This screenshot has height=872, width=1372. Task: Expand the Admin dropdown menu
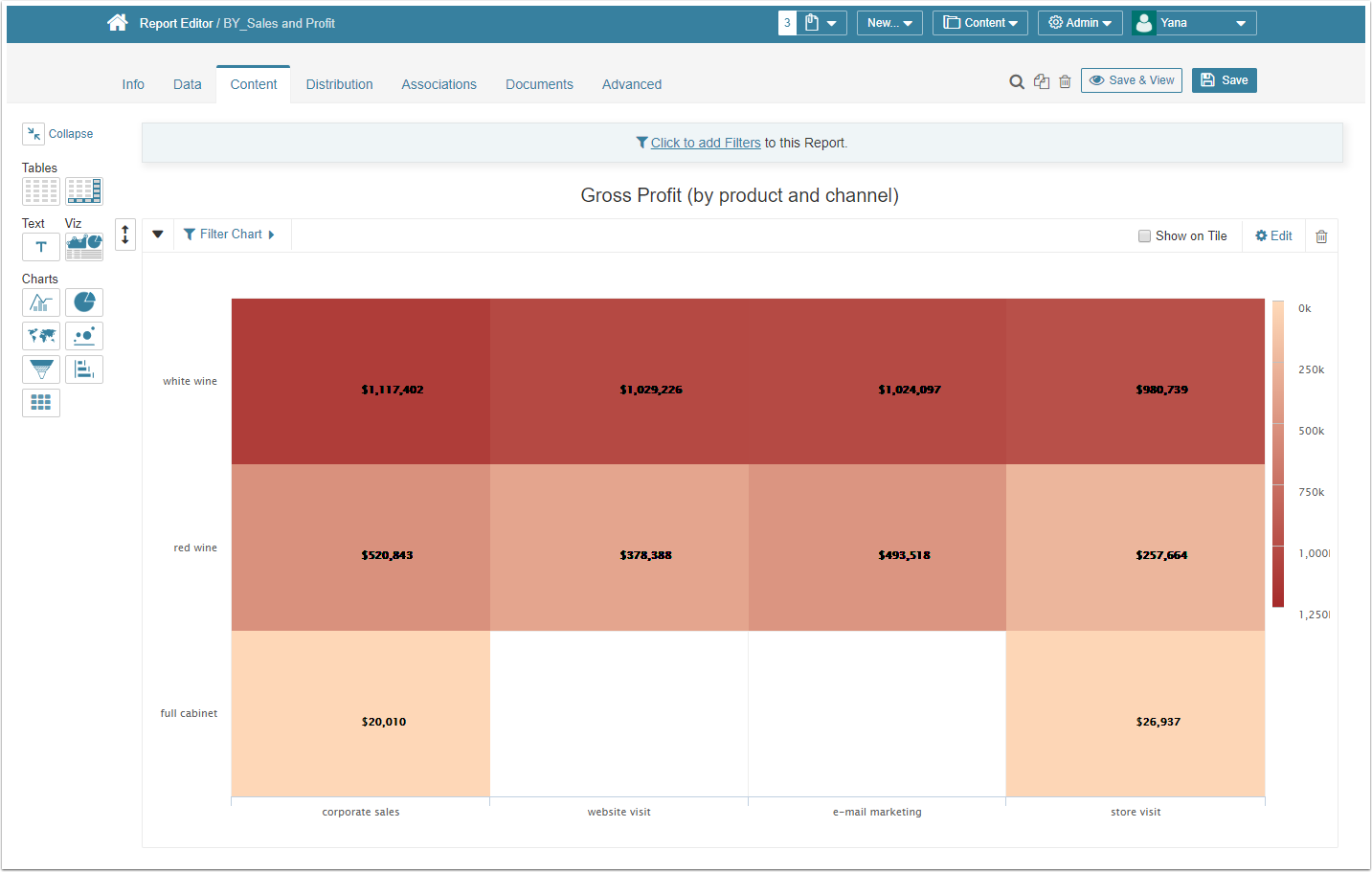[x=1080, y=23]
